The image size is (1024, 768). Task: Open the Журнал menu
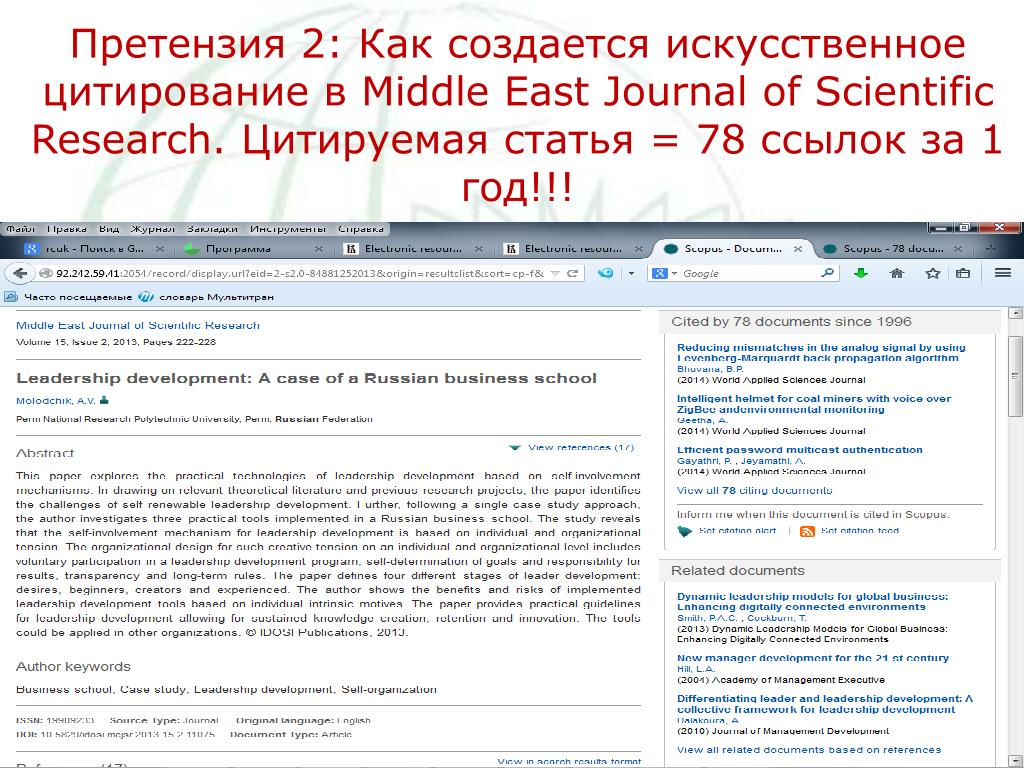[153, 229]
